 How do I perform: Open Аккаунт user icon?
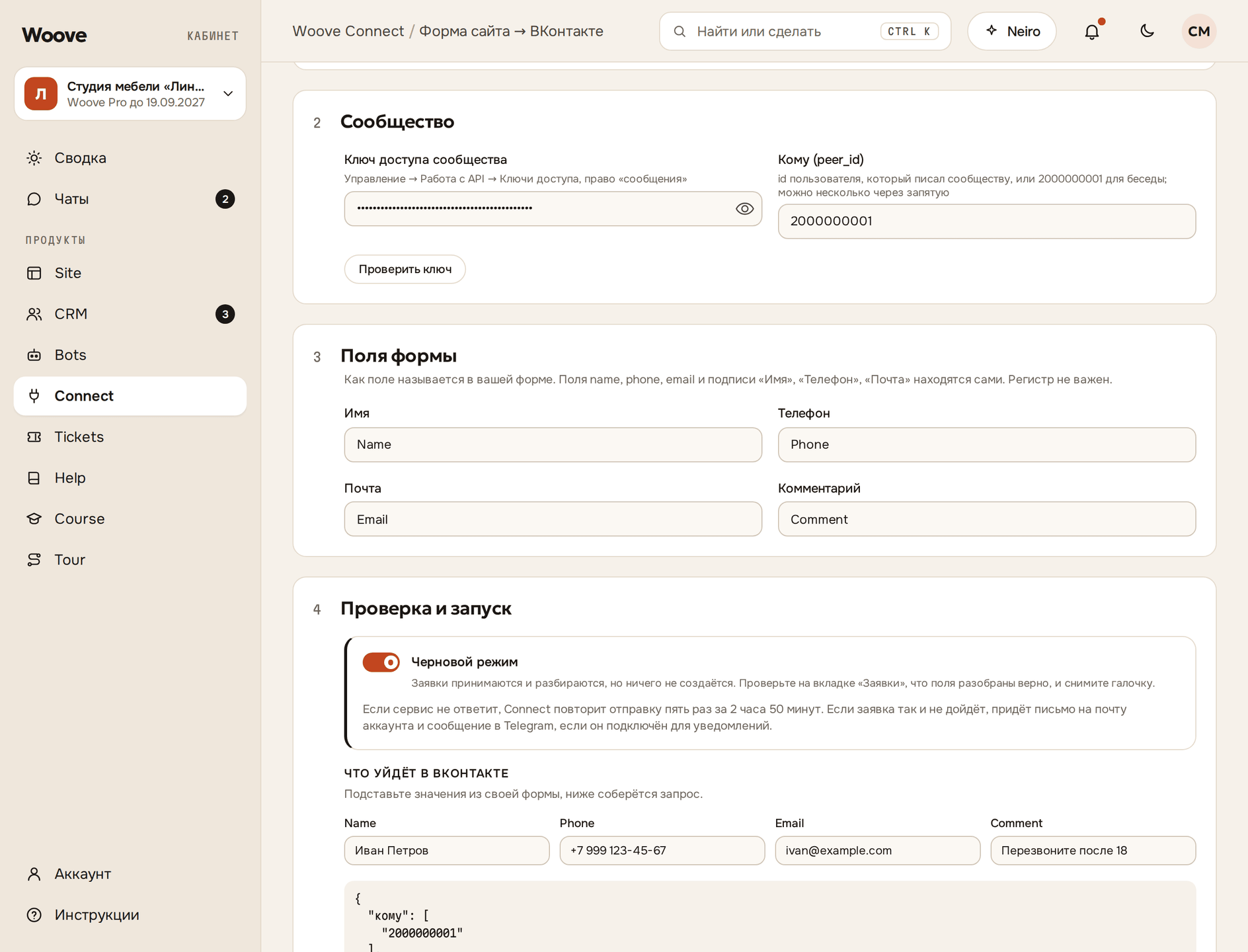point(34,874)
